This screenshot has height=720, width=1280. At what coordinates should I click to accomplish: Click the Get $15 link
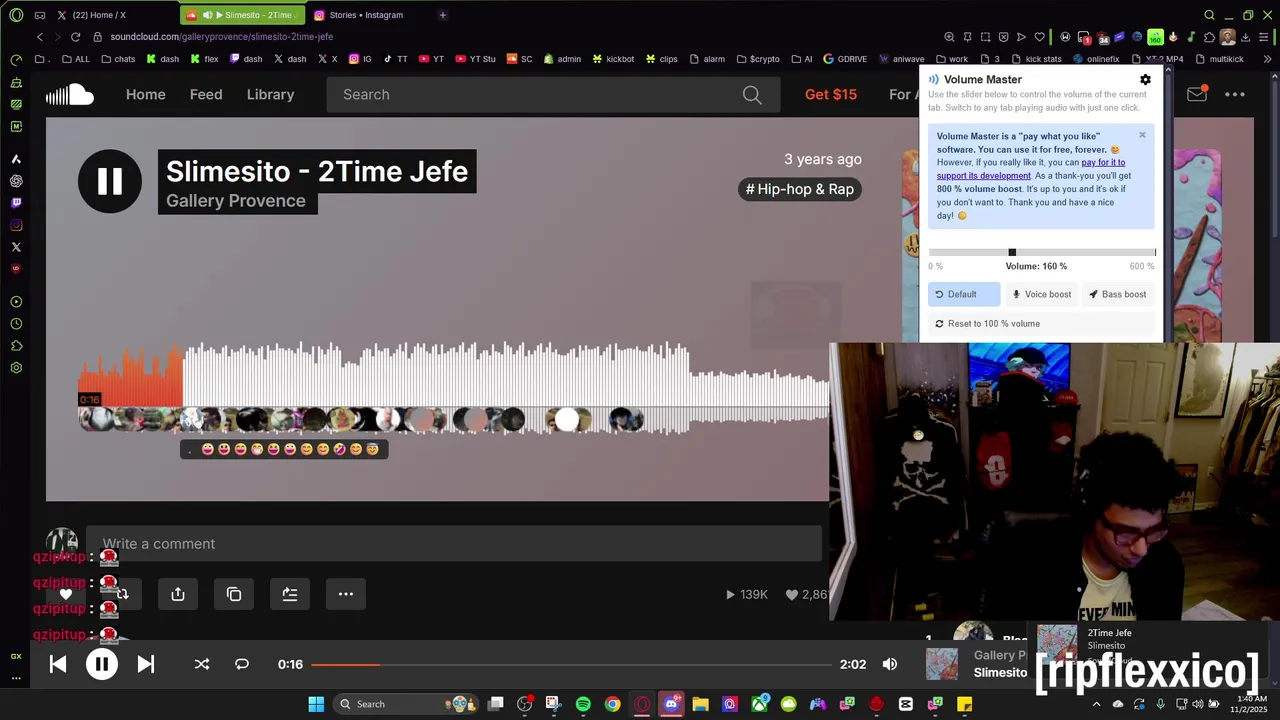pos(831,94)
